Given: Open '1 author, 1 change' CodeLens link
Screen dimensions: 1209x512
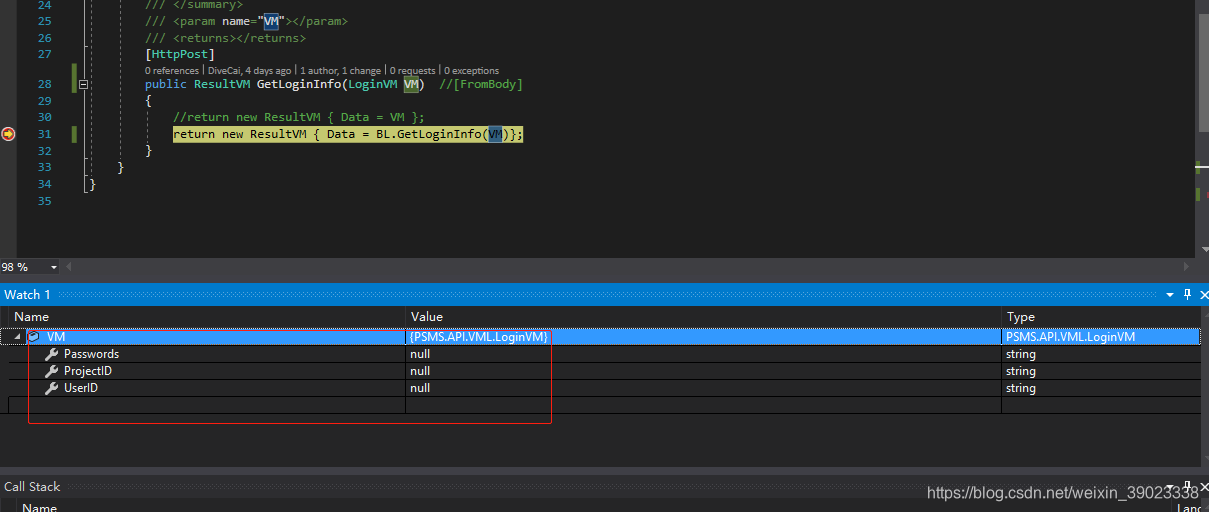Looking at the screenshot, I should tap(341, 71).
